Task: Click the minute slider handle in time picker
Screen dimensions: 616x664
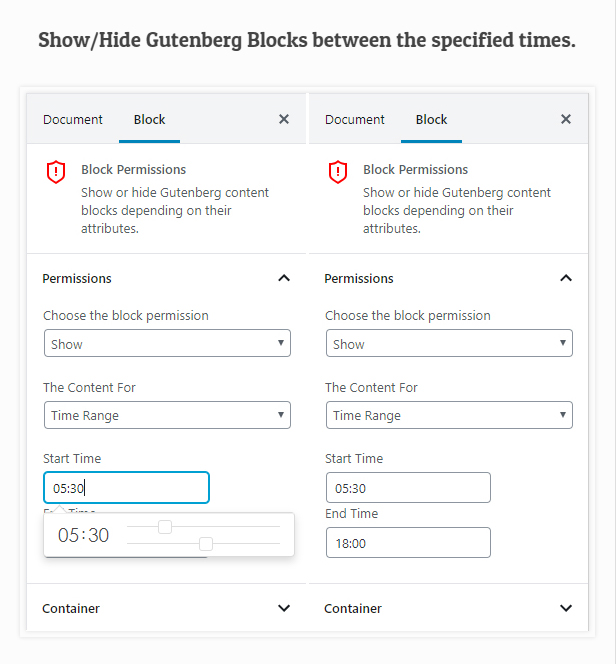Action: click(x=206, y=544)
